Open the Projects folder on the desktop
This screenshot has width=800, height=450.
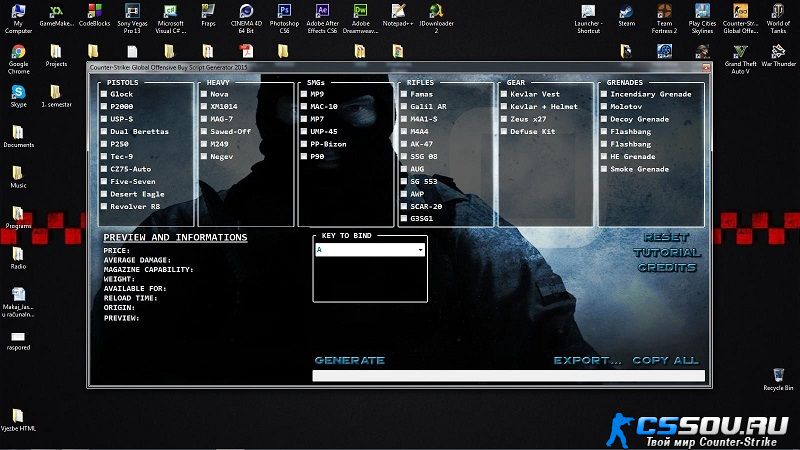56,56
